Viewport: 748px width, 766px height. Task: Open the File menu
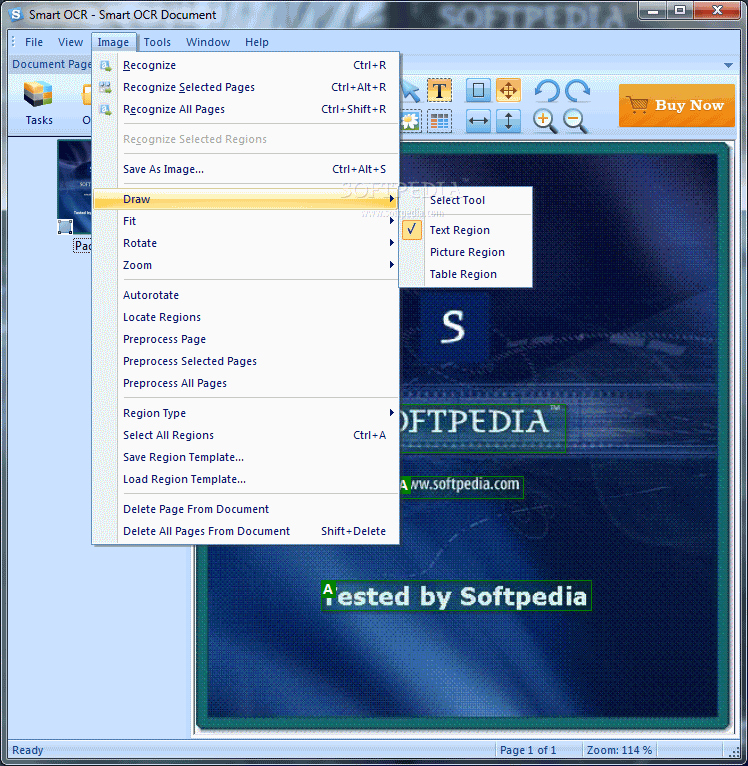[x=34, y=42]
